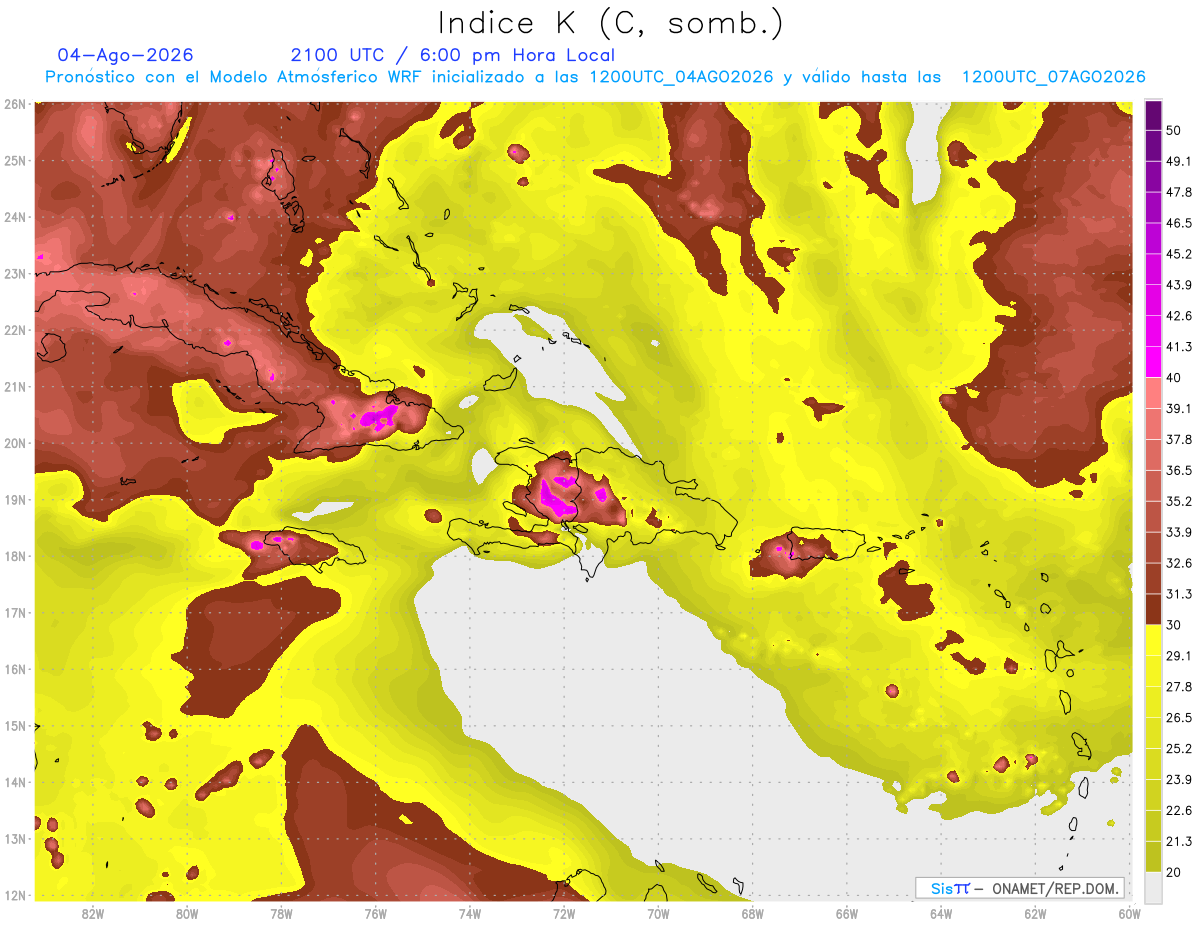Click the 'SisTT - ONAMET/REP.DOM.' label
The height and width of the screenshot is (927, 1200).
tap(1019, 888)
